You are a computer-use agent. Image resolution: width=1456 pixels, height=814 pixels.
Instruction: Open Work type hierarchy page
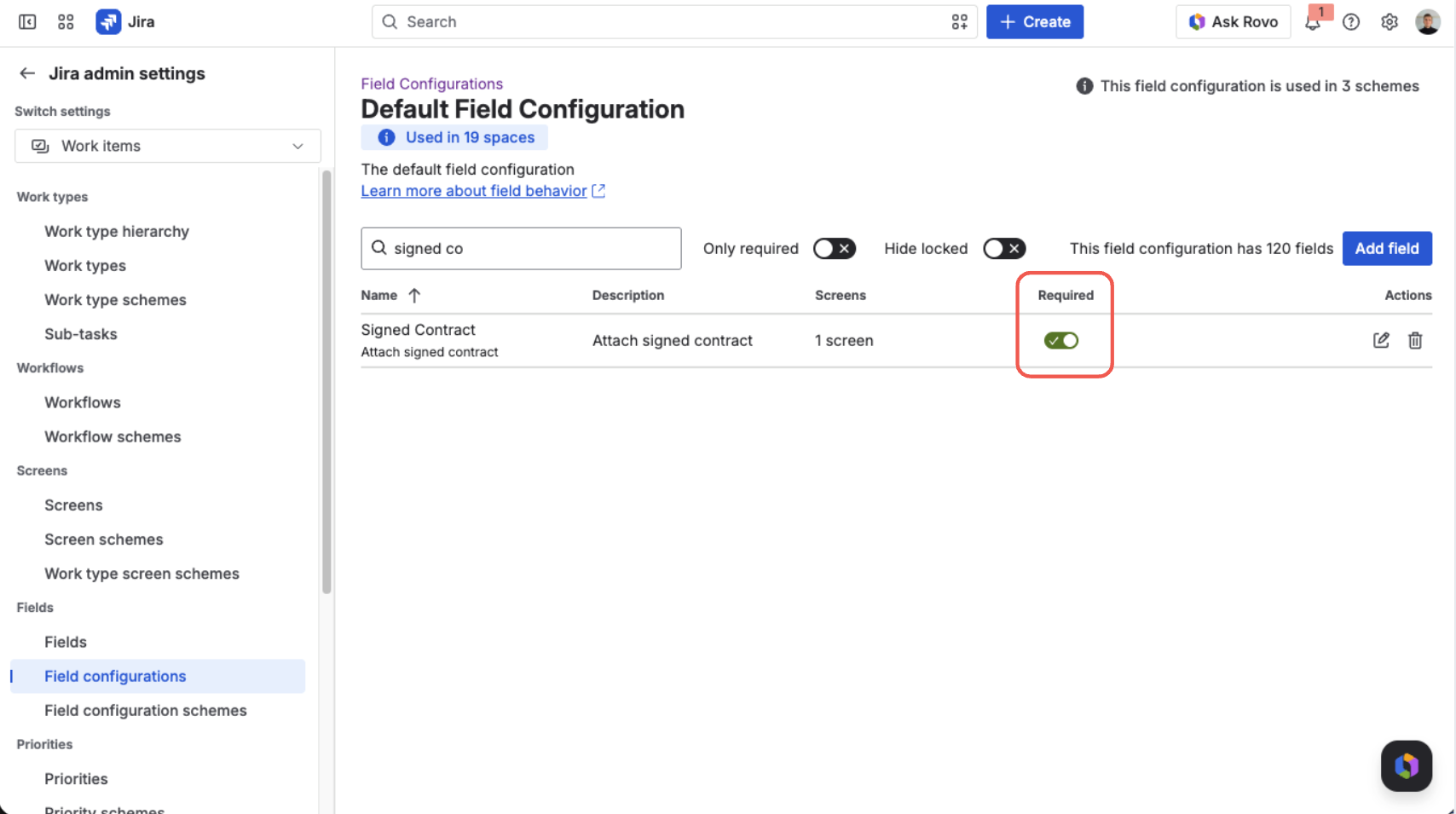(117, 232)
